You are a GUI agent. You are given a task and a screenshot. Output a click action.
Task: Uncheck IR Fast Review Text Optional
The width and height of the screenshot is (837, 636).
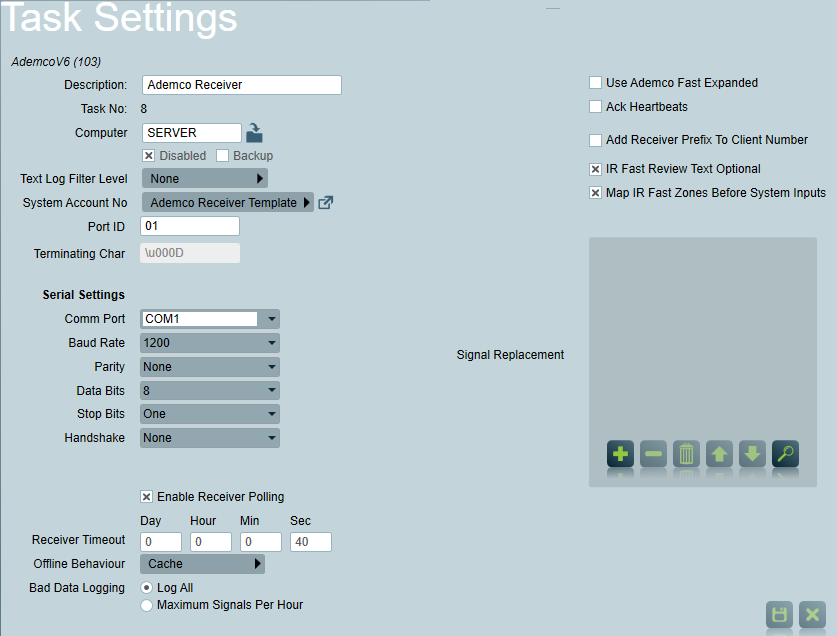(595, 169)
